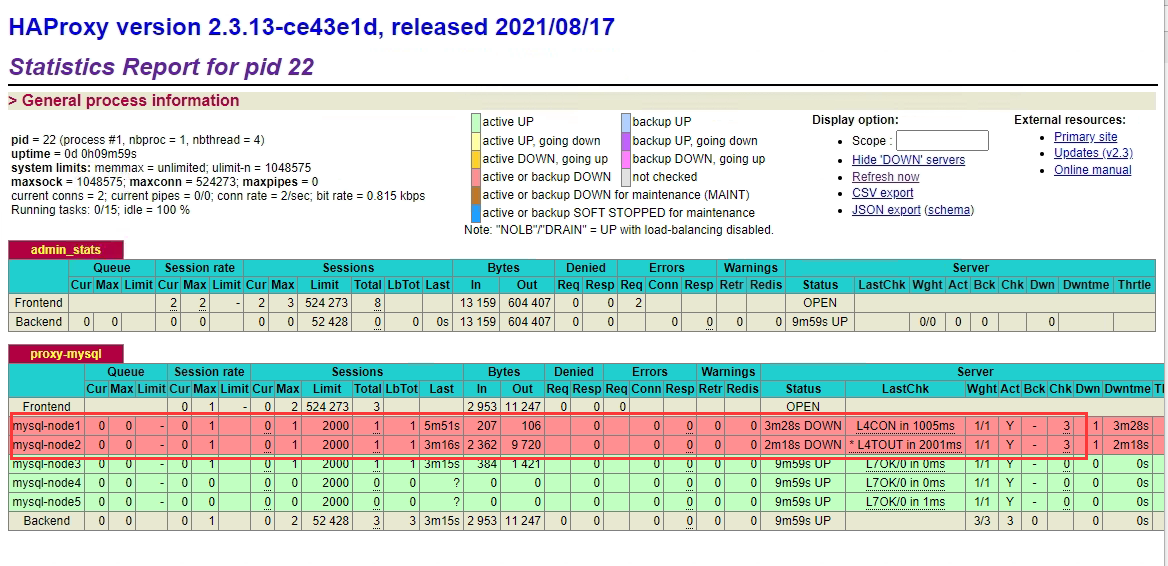1168x566 pixels.
Task: Click the Statistics Report for pid 22 heading
Action: 161,67
